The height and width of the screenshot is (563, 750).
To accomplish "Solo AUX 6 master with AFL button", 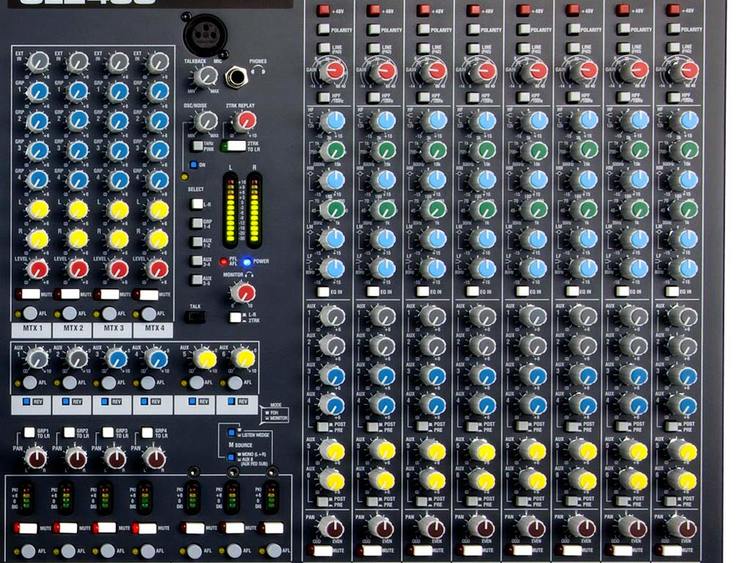I will click(235, 382).
